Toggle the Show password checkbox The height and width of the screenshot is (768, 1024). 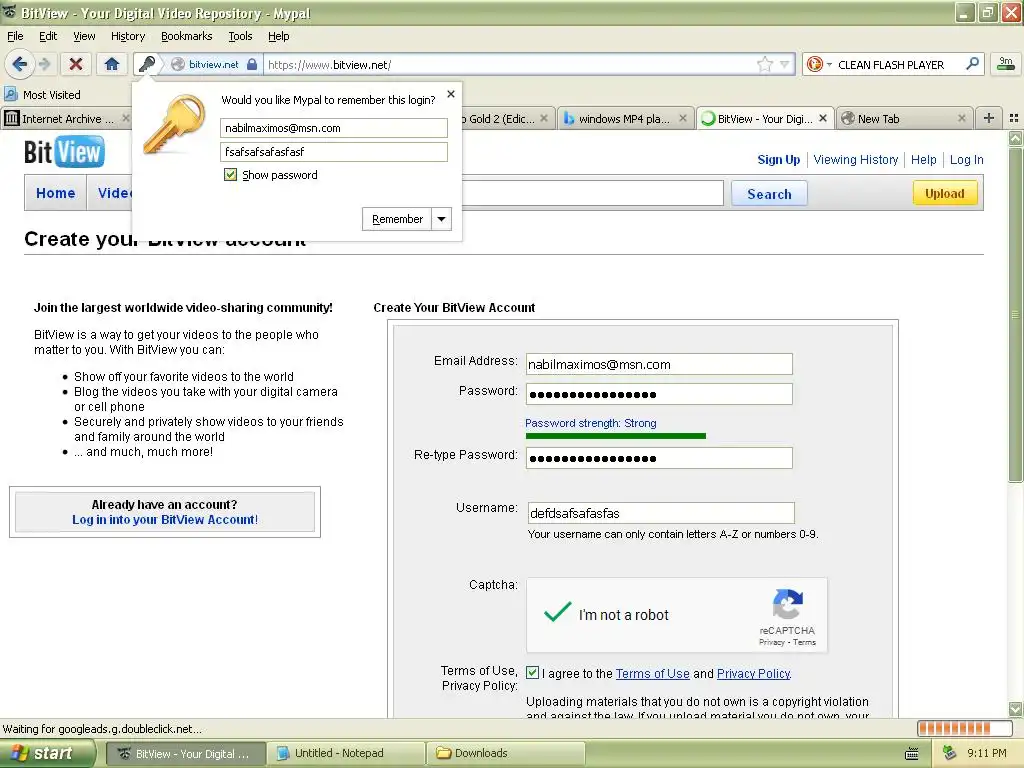pyautogui.click(x=230, y=174)
